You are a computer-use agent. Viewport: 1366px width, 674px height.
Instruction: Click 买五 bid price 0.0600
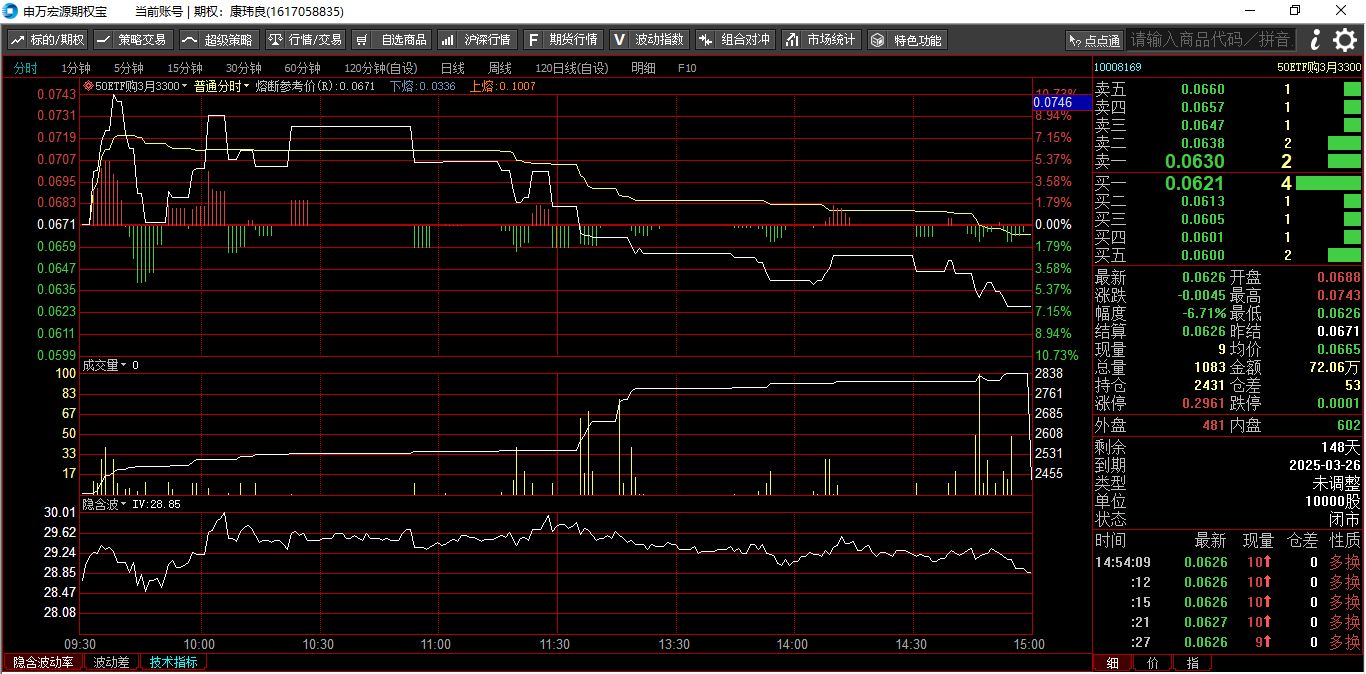pos(1202,255)
